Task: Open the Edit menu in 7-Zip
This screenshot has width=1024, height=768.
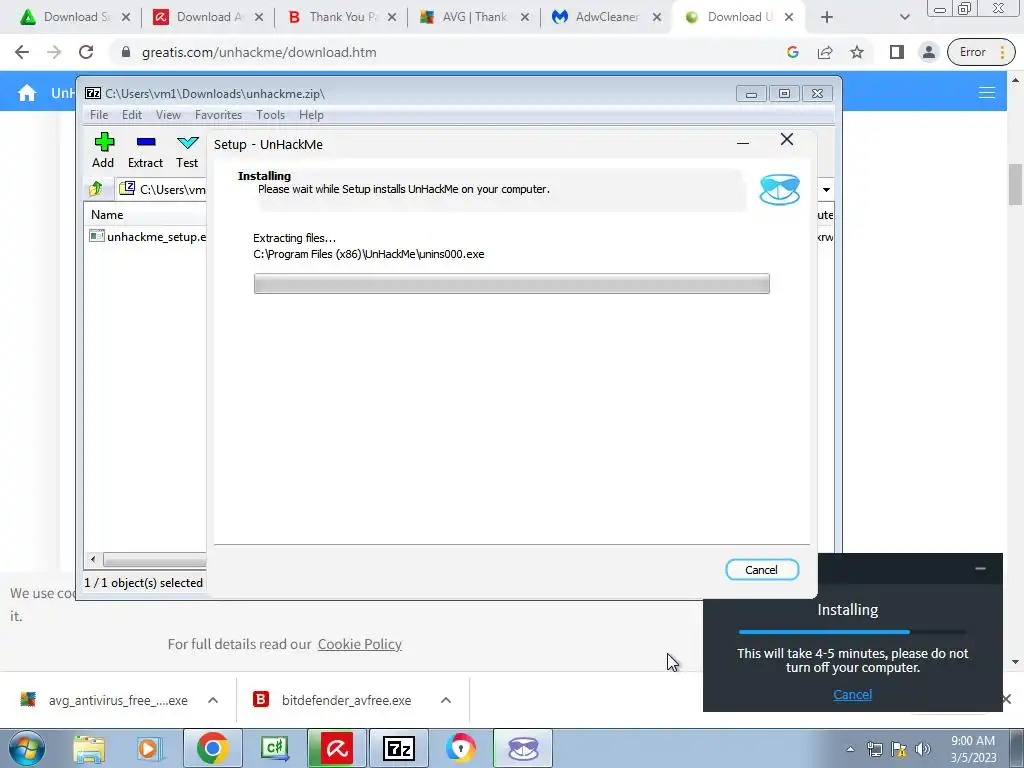Action: coord(131,115)
